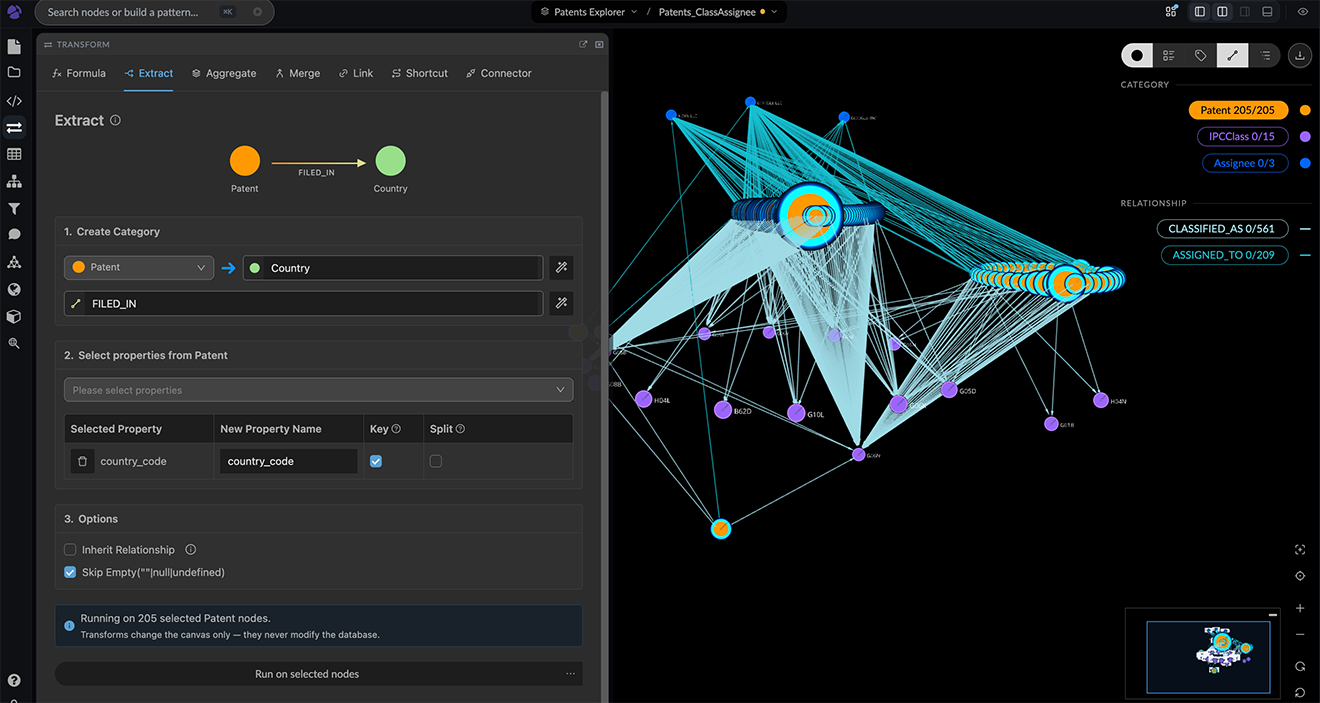Viewport: 1320px width, 703px height.
Task: Open the file icon in left sidebar
Action: pyautogui.click(x=14, y=47)
